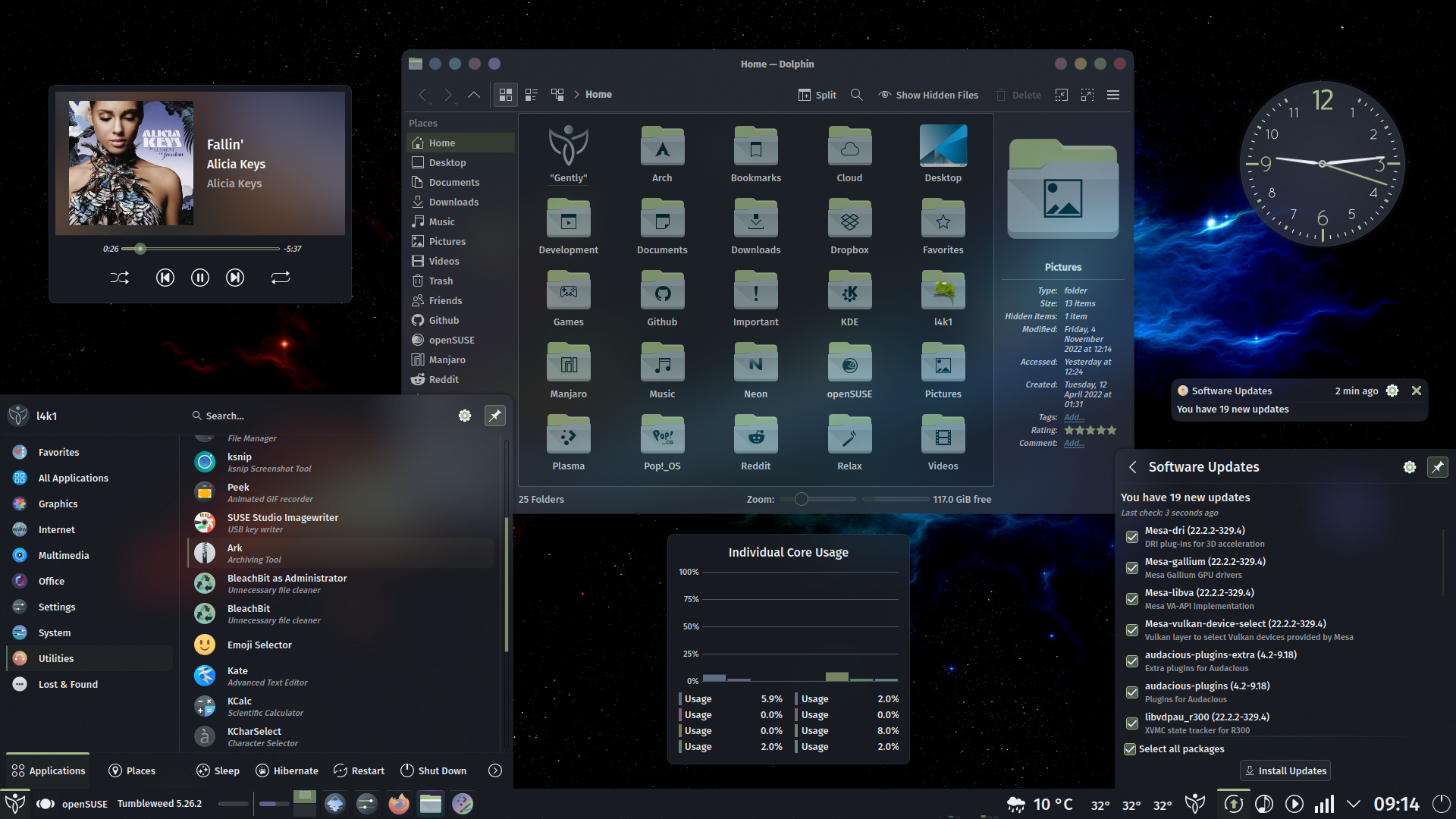Uncheck Mesa-gallium package update
This screenshot has height=819, width=1456.
point(1132,568)
